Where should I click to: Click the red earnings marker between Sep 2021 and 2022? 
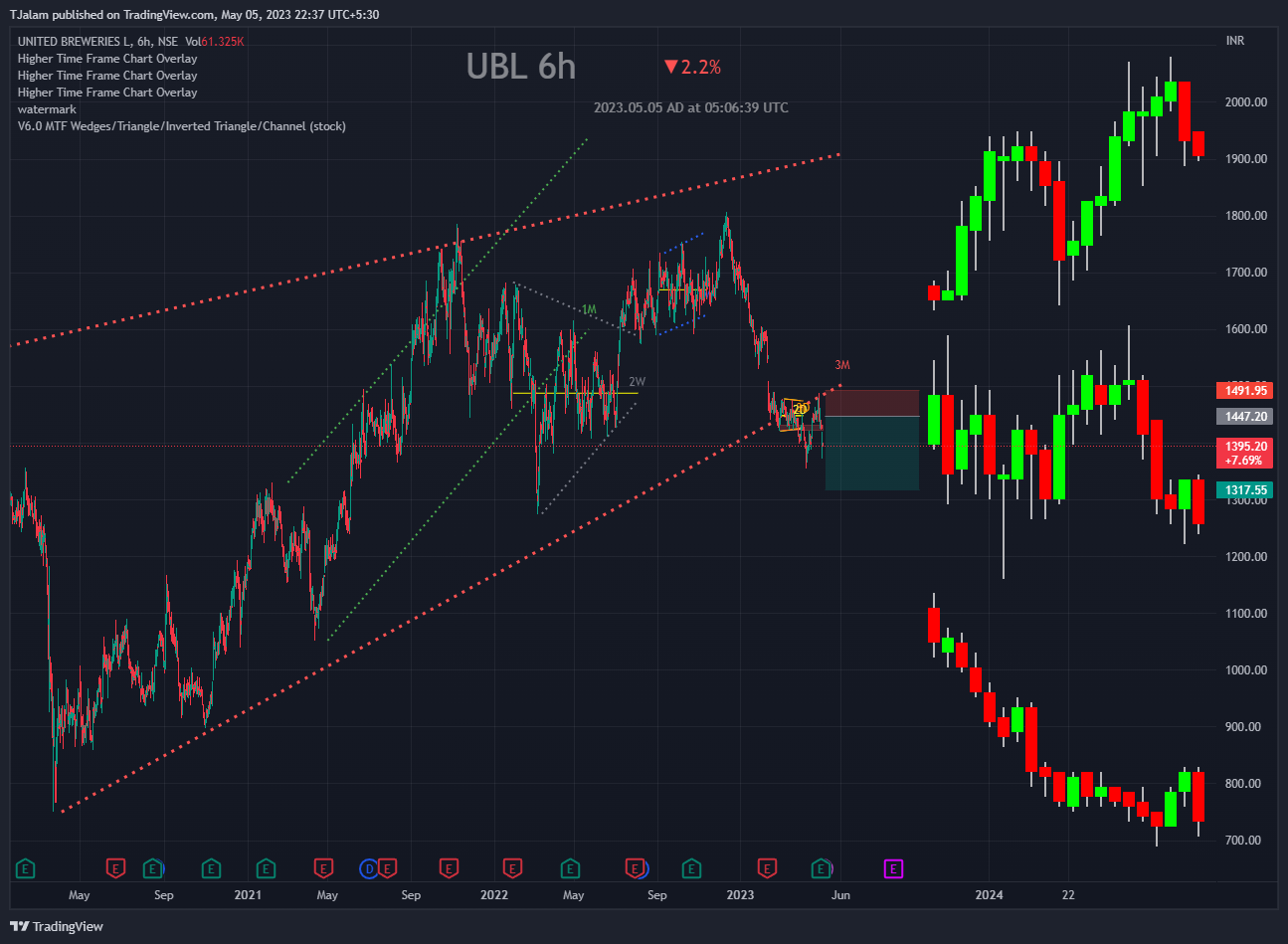coord(450,869)
